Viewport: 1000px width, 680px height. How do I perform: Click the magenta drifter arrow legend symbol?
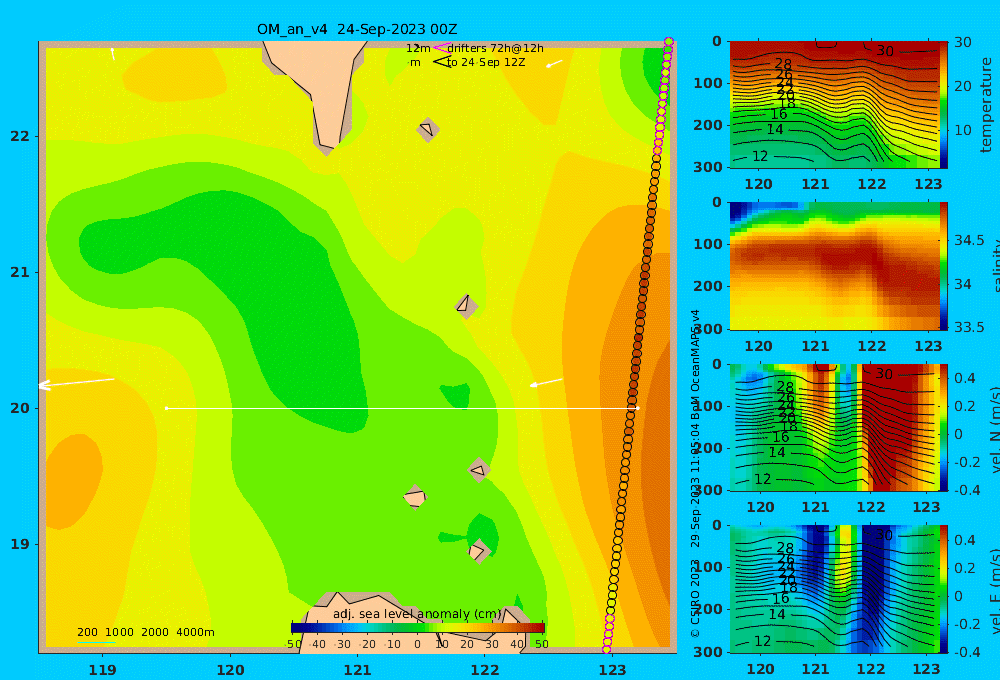(x=441, y=48)
